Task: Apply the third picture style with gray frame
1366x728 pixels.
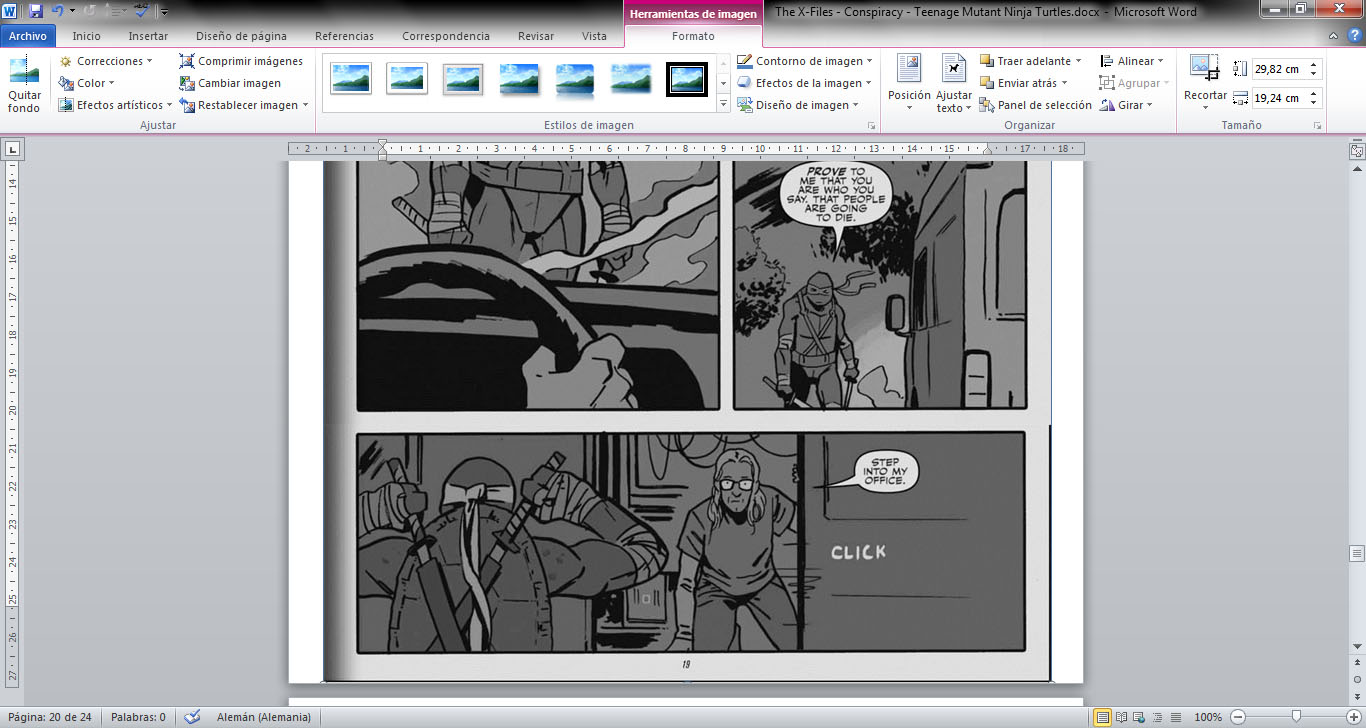Action: point(463,79)
